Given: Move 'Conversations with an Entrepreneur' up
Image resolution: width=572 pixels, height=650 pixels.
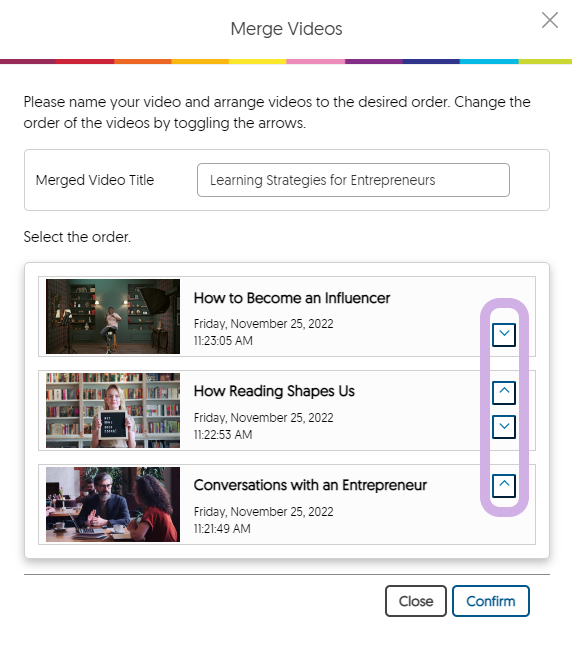Looking at the screenshot, I should pos(504,485).
